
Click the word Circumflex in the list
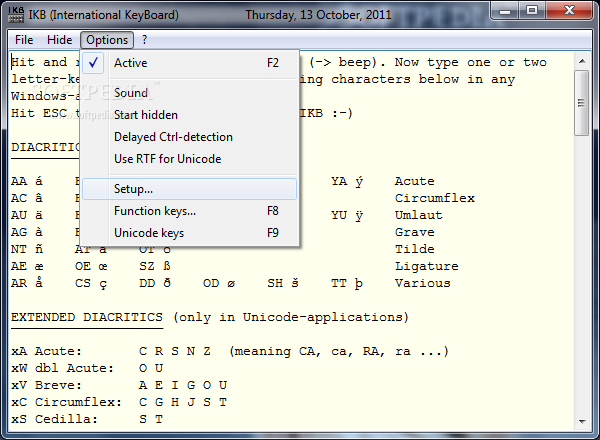click(435, 198)
